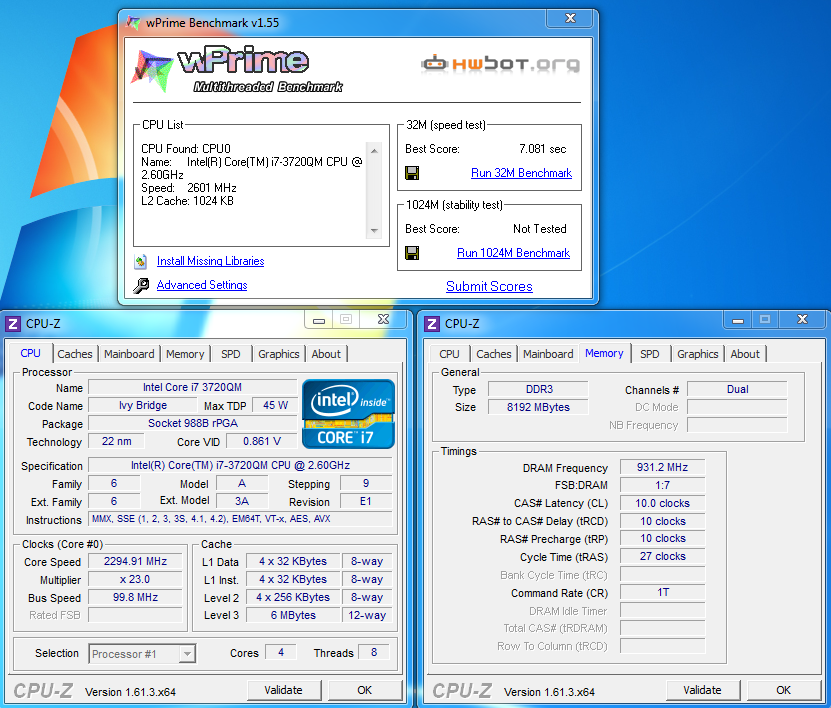Click the CAS# Latency value 10.0 clocks
This screenshot has width=831, height=708.
click(x=662, y=503)
